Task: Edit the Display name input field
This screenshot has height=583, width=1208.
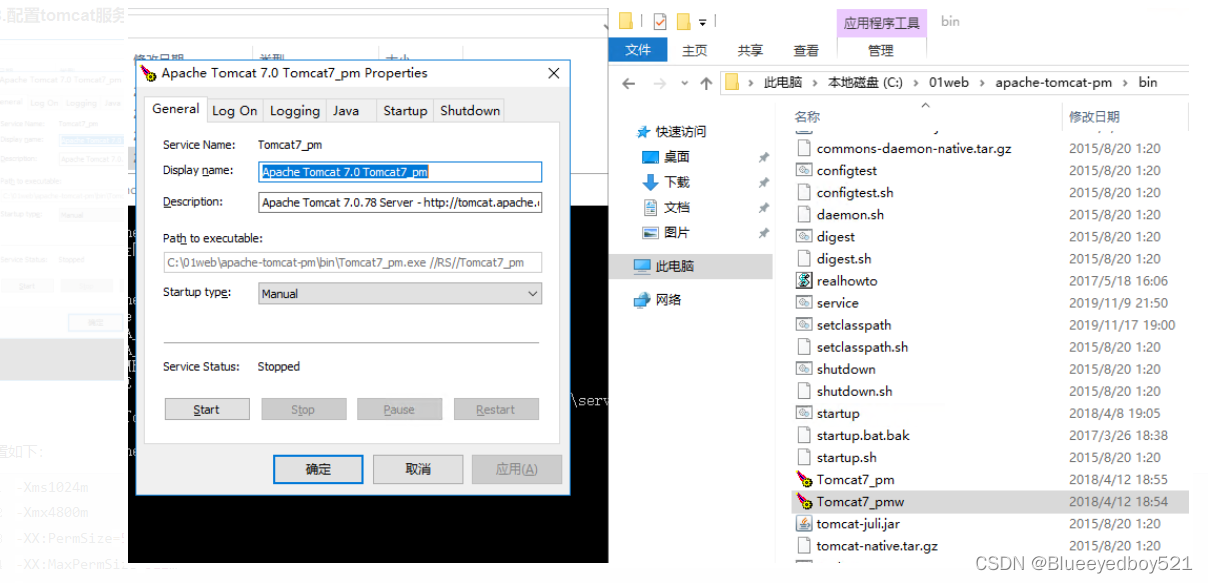Action: tap(399, 172)
